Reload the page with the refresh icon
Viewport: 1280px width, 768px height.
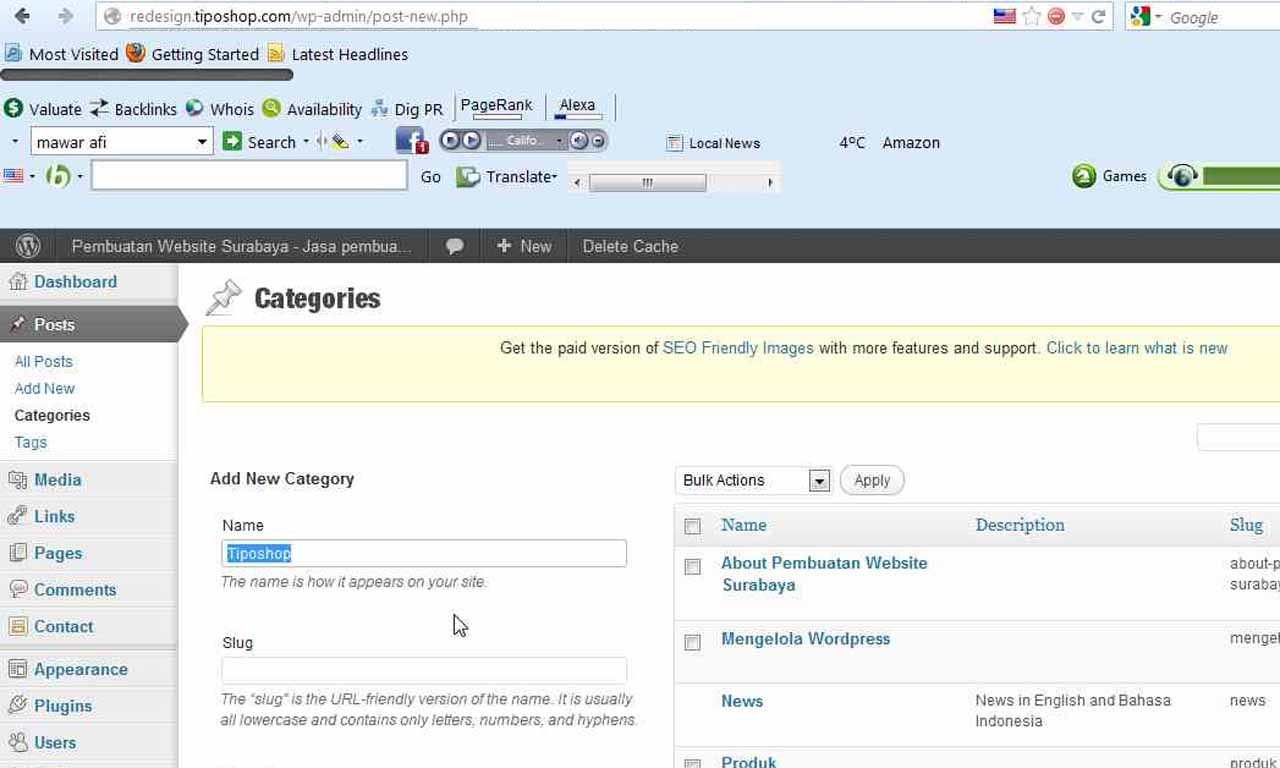pos(1098,17)
